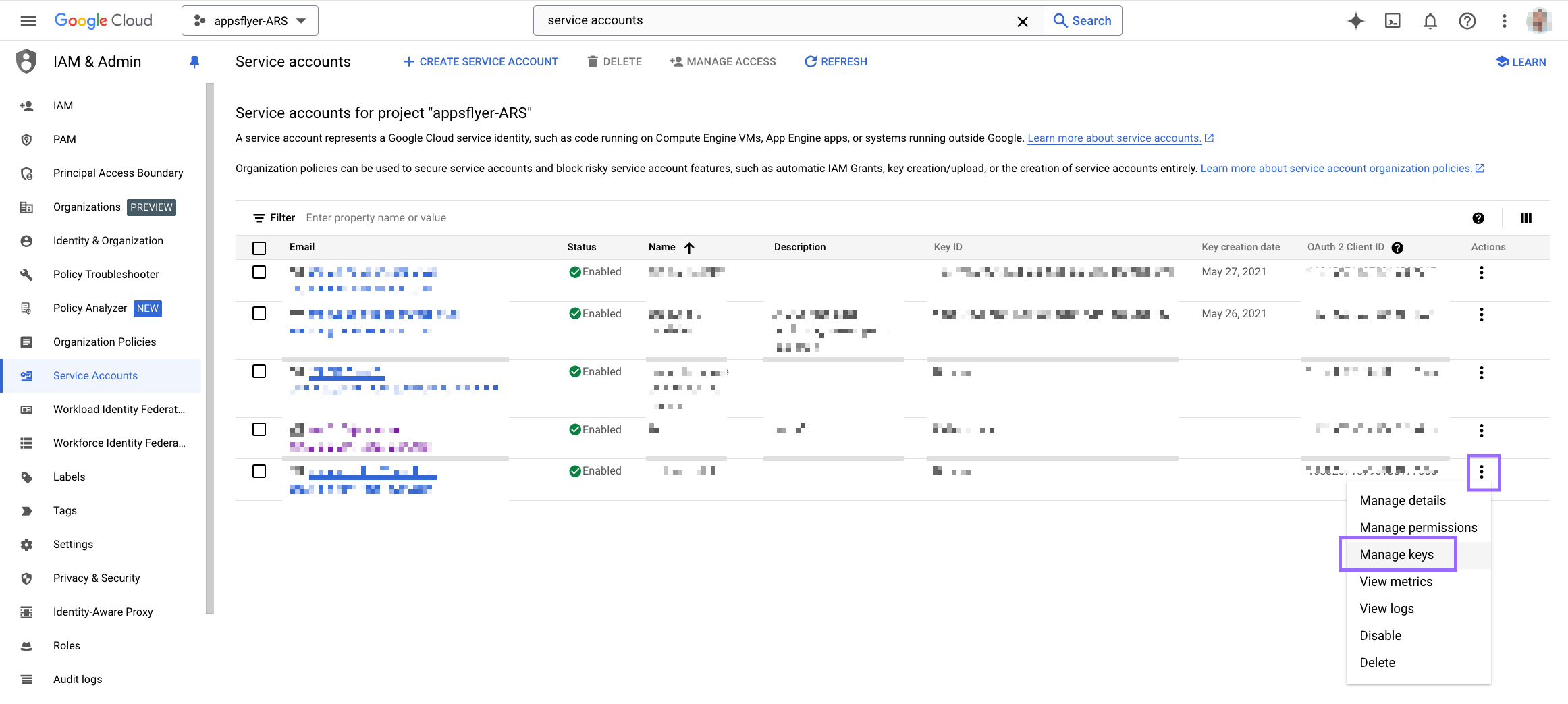Click Create Service Account button
Image resolution: width=1568 pixels, height=704 pixels.
pos(481,62)
